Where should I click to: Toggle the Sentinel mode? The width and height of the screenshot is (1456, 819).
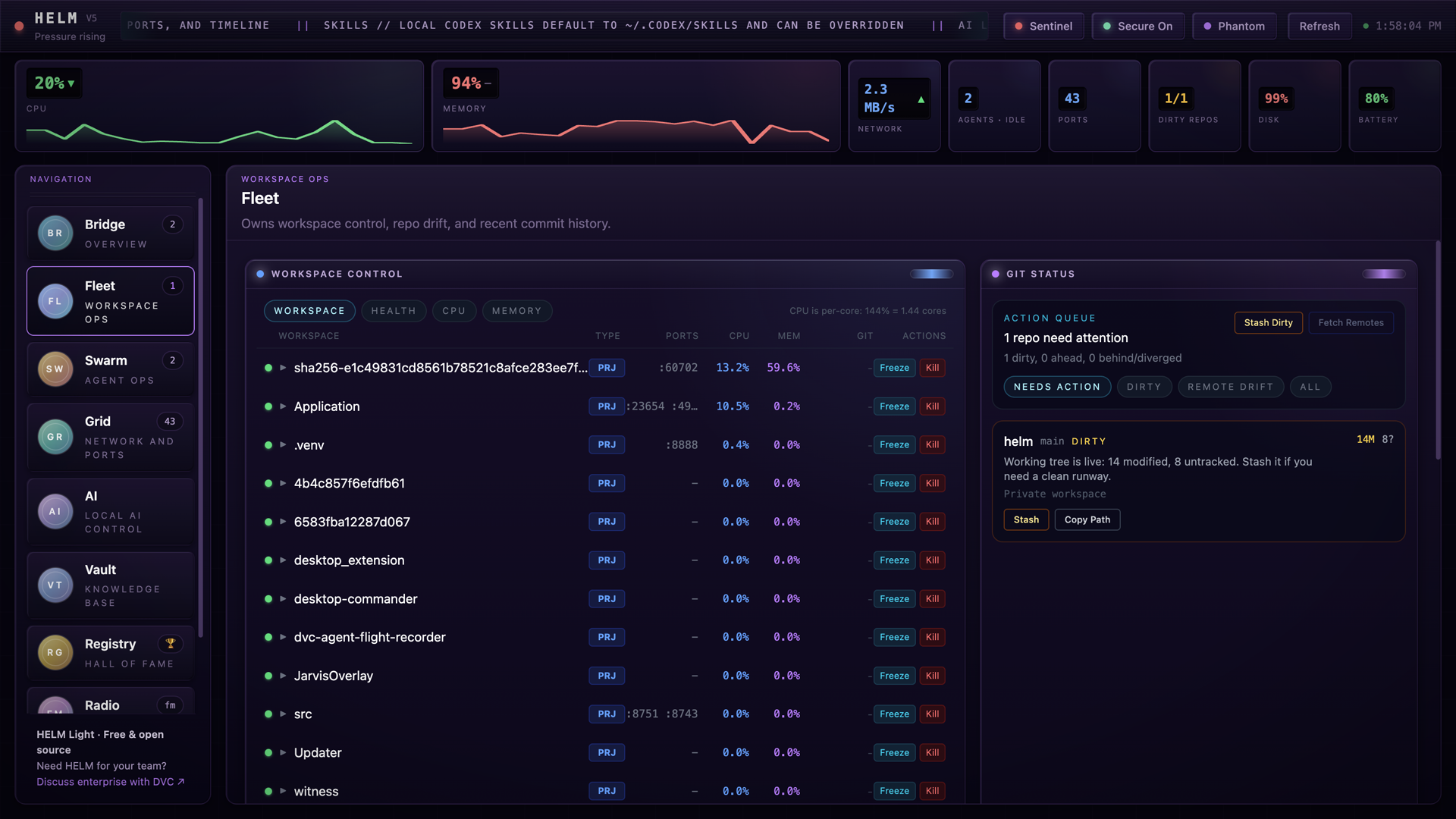click(1043, 26)
